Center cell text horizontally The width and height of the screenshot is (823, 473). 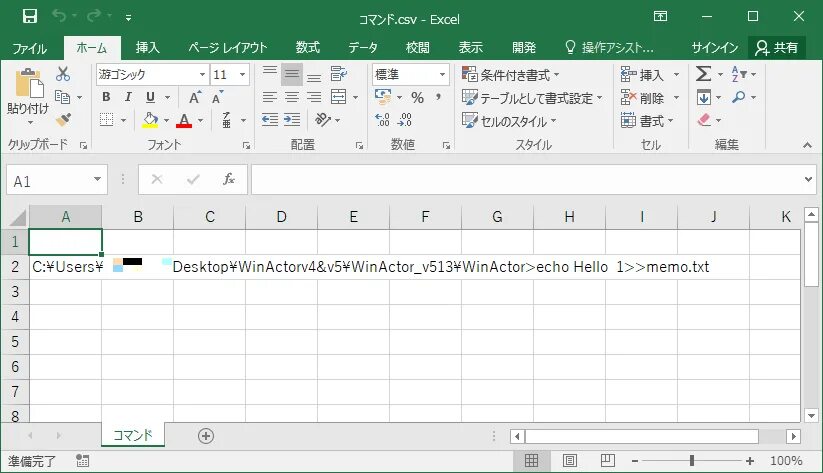tap(292, 97)
